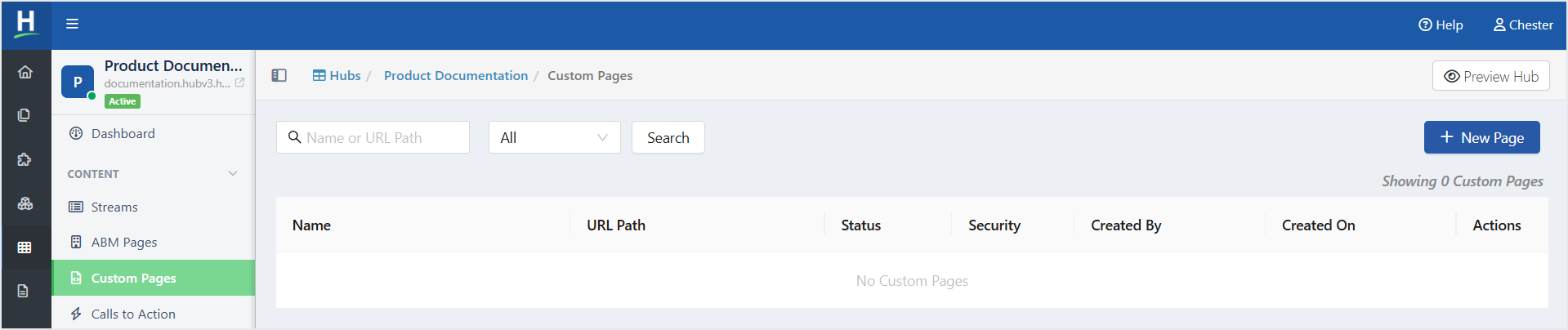Focus the Name or URL Path field
The width and height of the screenshot is (1568, 330).
click(373, 137)
